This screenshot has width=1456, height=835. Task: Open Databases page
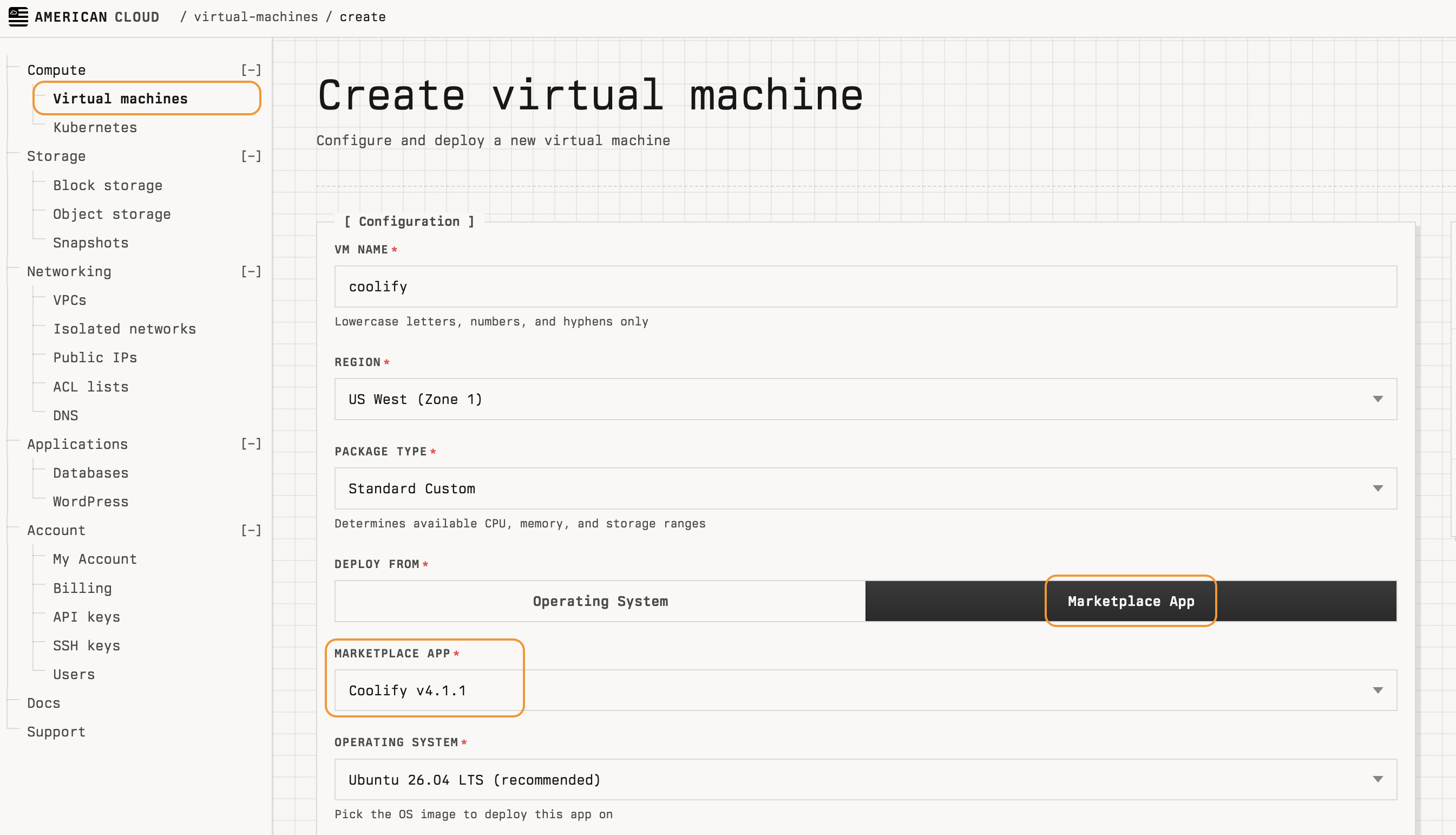tap(90, 473)
